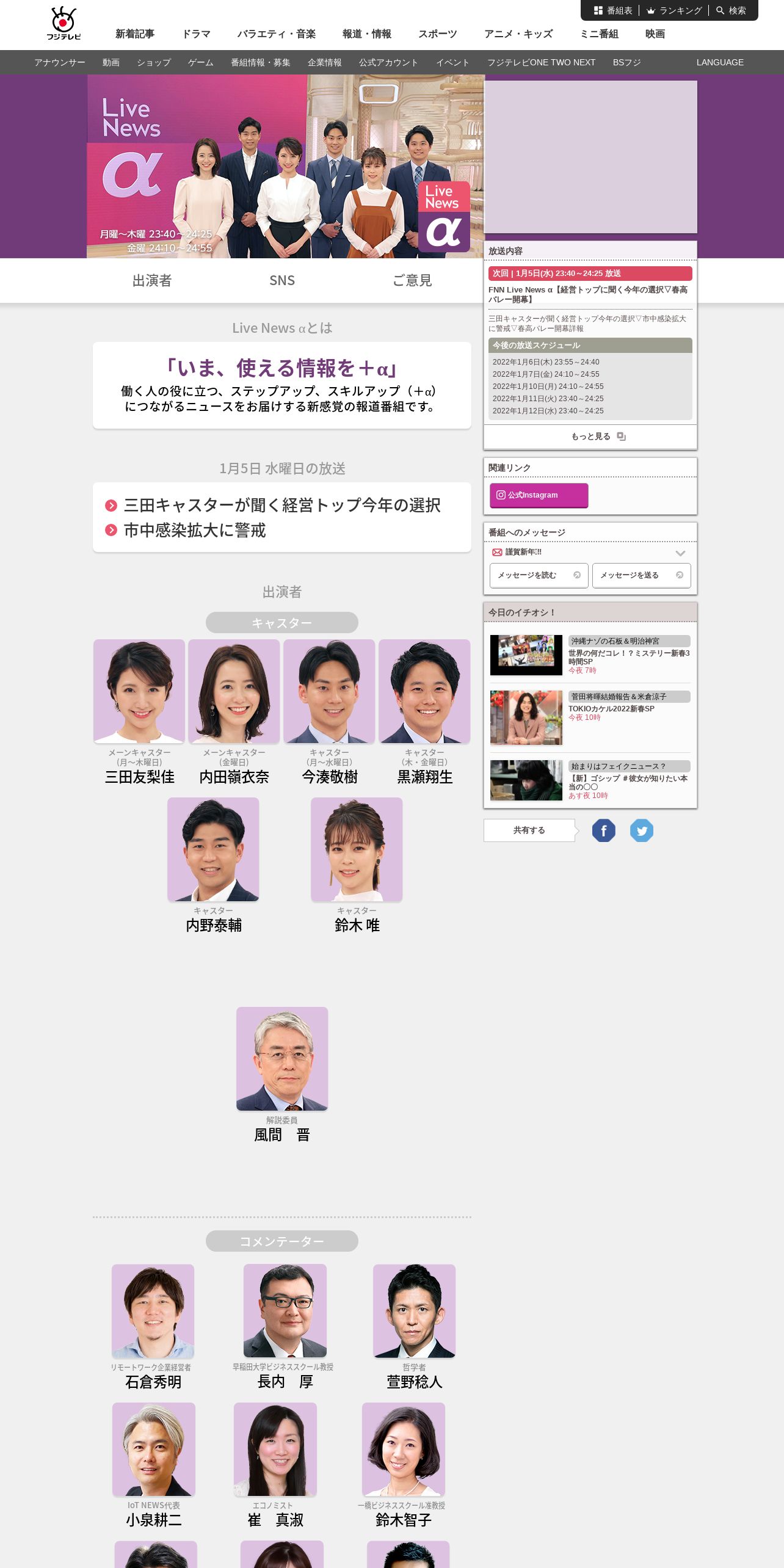This screenshot has height=1568, width=784.
Task: Click 番組情報・募集 in the gray bar
Action: click(x=261, y=62)
